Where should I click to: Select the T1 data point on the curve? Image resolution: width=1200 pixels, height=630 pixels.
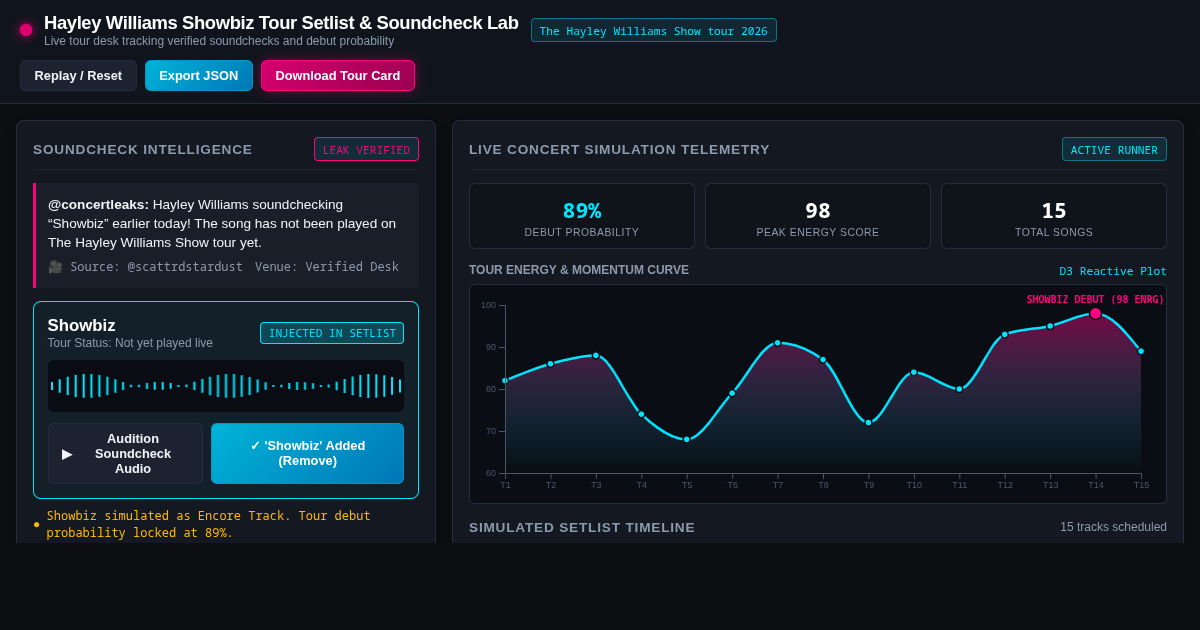[x=505, y=381]
